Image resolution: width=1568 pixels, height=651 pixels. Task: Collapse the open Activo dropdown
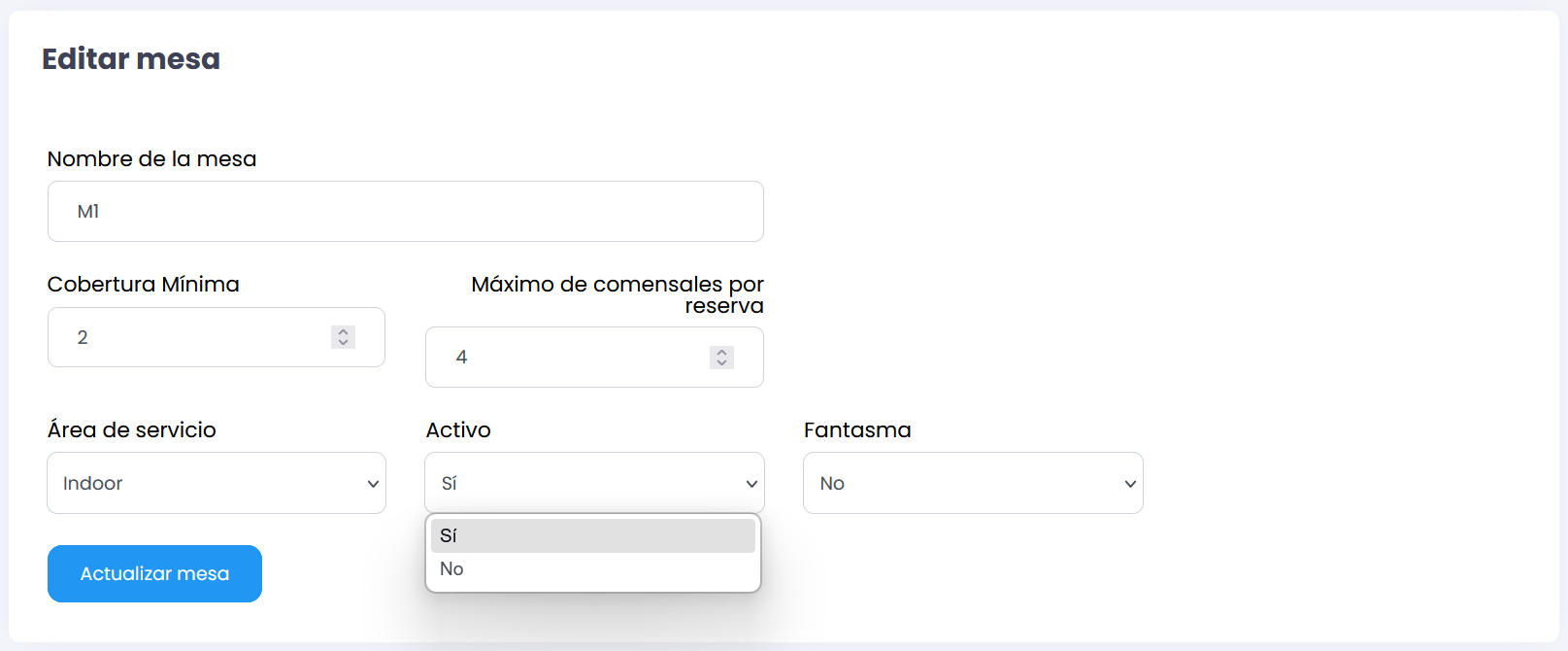[x=594, y=483]
